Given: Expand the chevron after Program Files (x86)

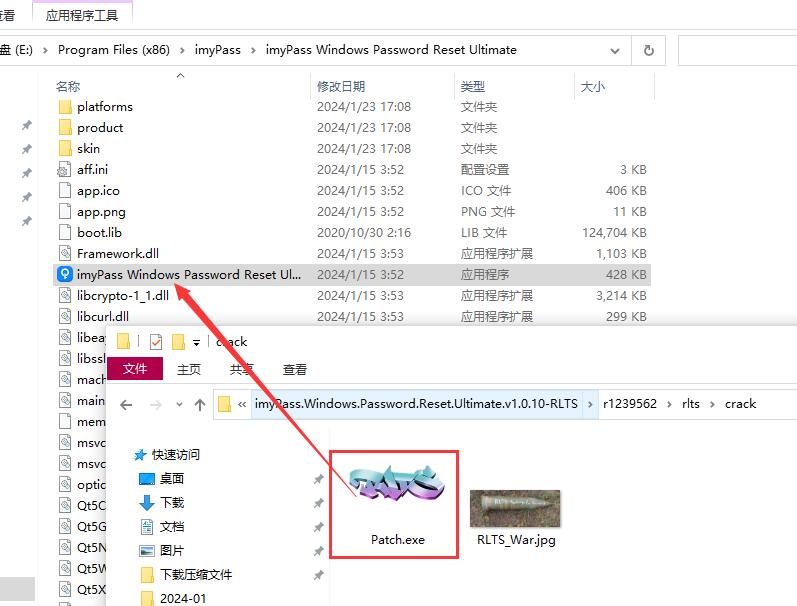Looking at the screenshot, I should pyautogui.click(x=182, y=50).
